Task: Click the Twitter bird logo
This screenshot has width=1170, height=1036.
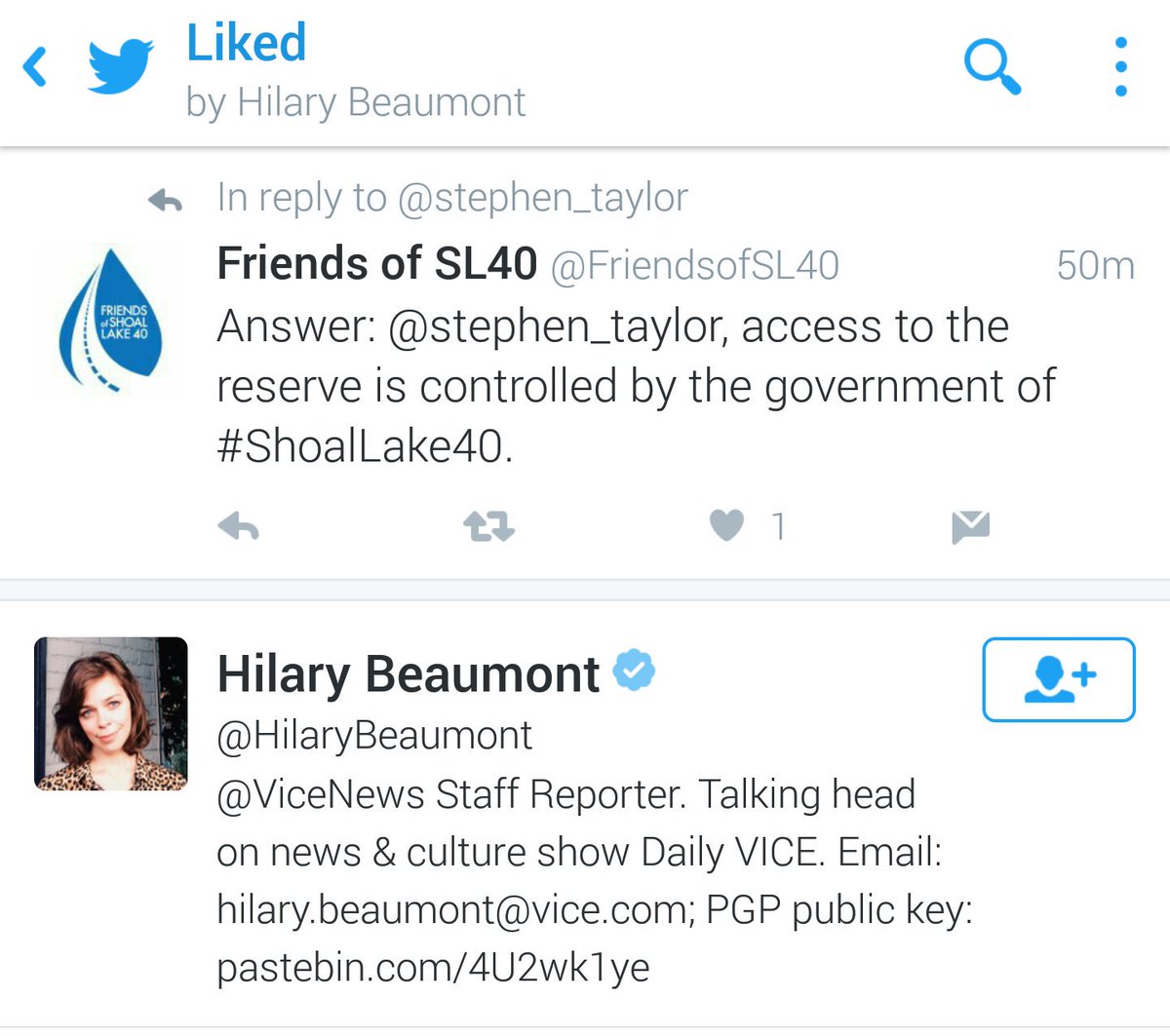Action: [x=121, y=66]
